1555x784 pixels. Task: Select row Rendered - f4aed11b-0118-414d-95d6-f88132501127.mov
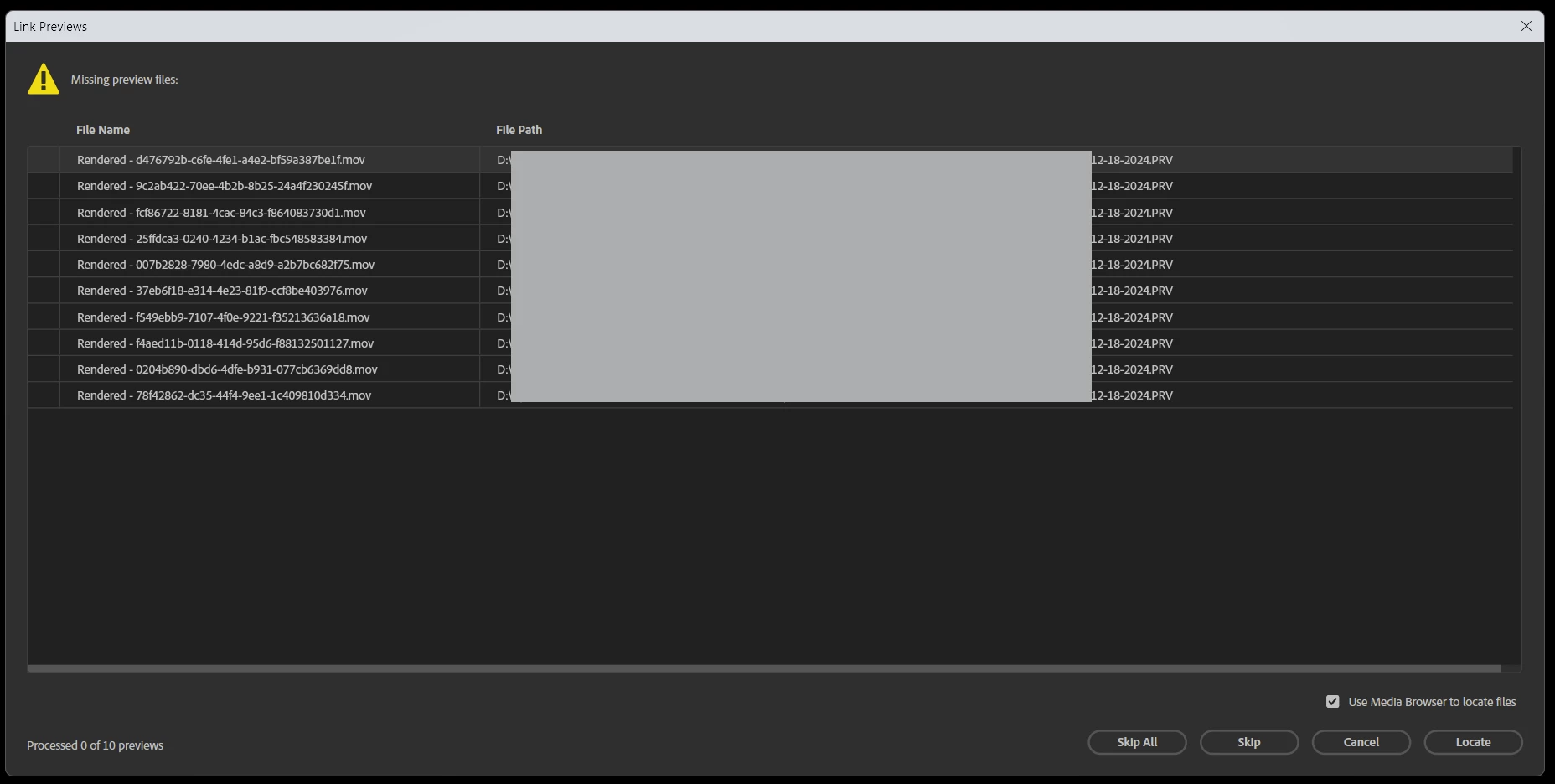pos(770,343)
